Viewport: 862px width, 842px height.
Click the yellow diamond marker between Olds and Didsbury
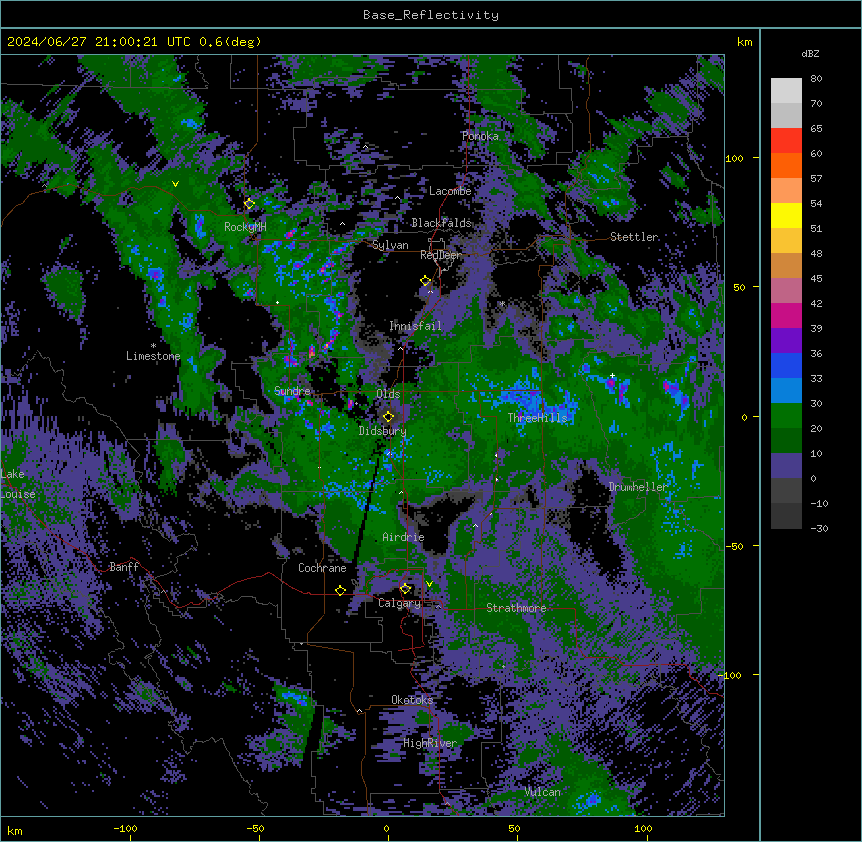tap(388, 417)
